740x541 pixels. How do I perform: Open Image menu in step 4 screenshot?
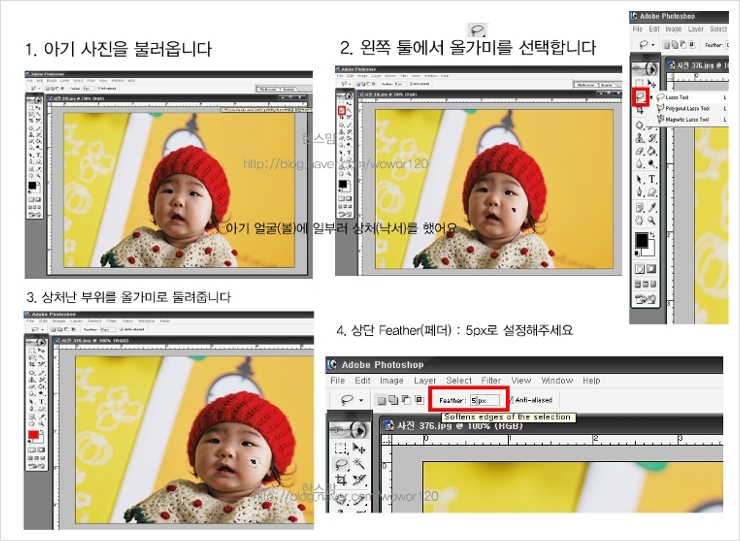[x=392, y=380]
